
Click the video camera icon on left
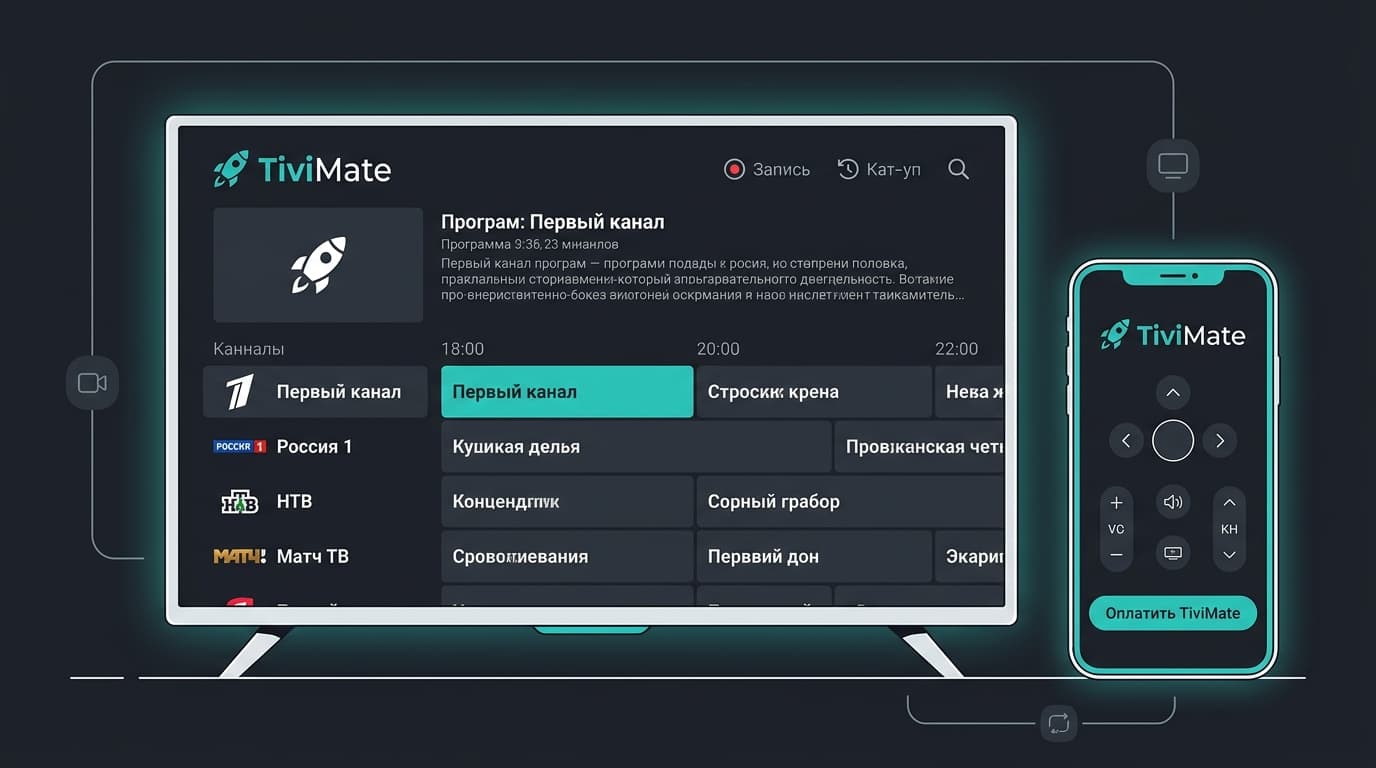click(92, 383)
